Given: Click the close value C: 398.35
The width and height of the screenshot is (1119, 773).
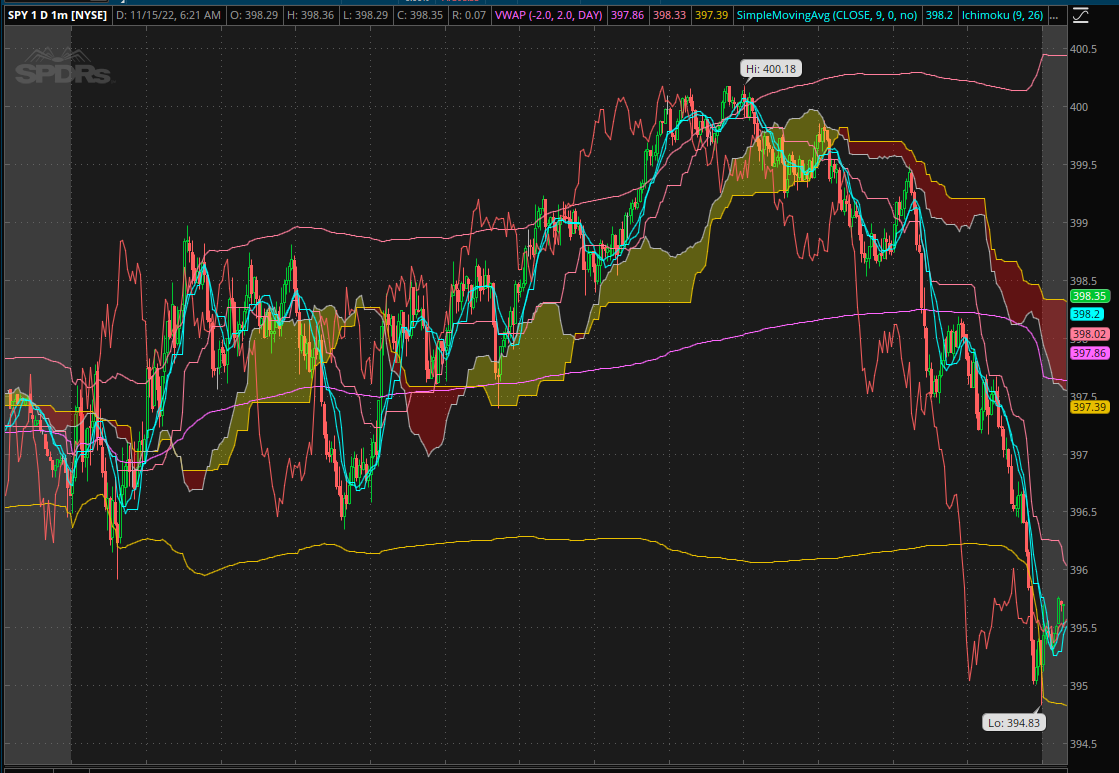Looking at the screenshot, I should click(x=420, y=15).
